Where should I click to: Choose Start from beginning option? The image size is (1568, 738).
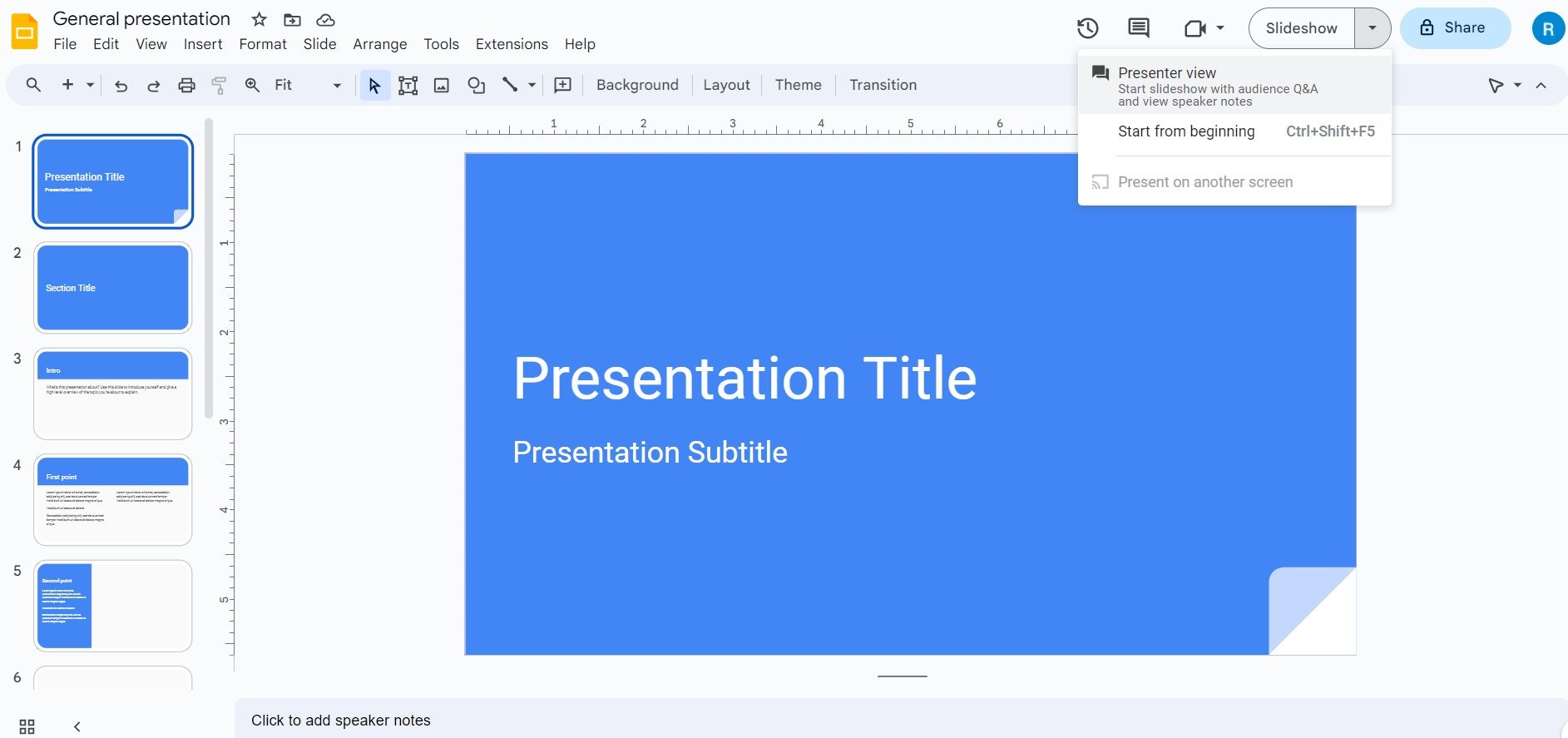[x=1185, y=131]
